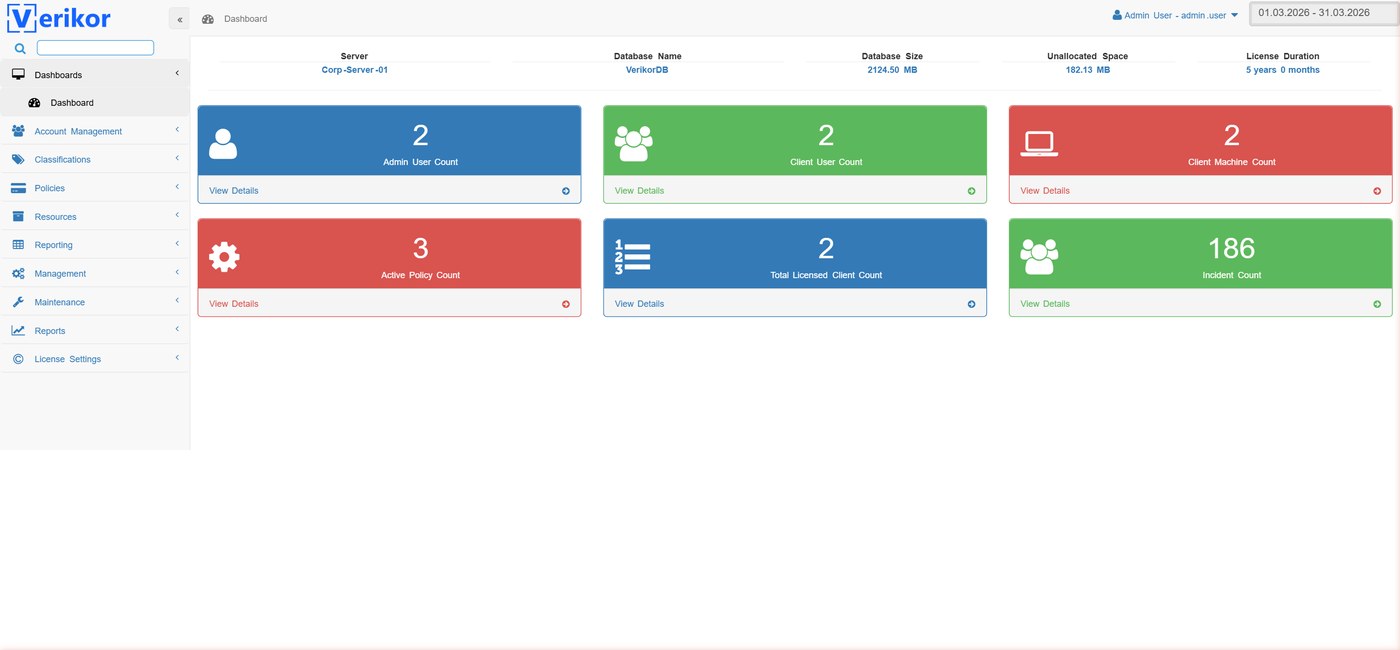Click the Corp-Server-01 server value
Screen dimensions: 1400x650
(x=354, y=70)
